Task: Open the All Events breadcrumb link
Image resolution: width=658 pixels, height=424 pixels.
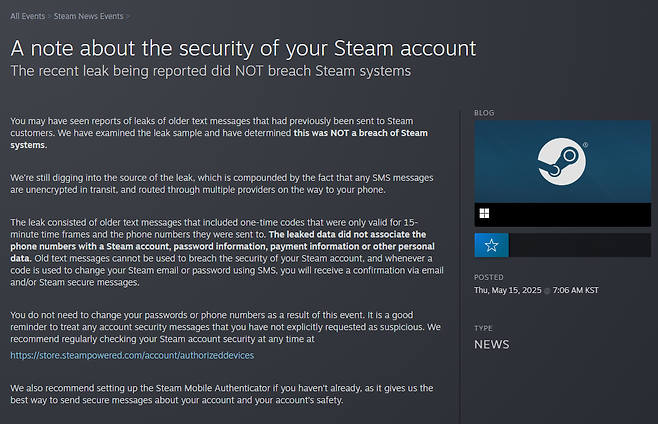Action: 32,17
